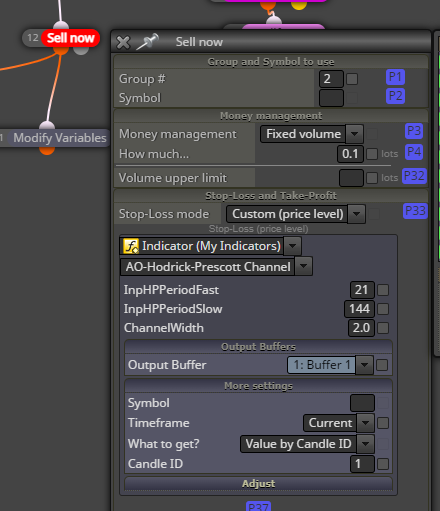Close the Sell now properties panel

pyautogui.click(x=123, y=42)
